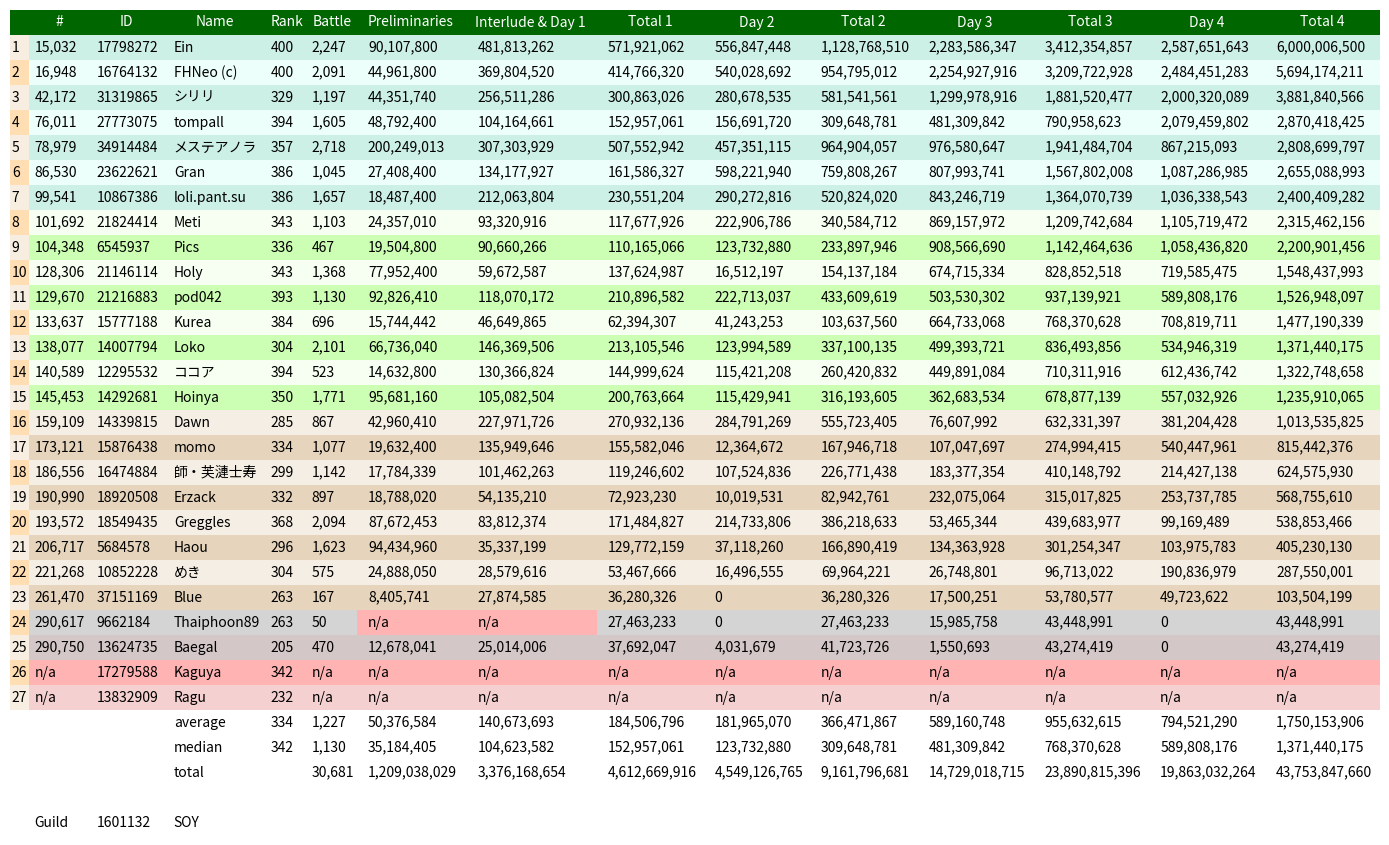The width and height of the screenshot is (1389, 845).
Task: Select the name cell 'Ein'
Action: tap(184, 47)
